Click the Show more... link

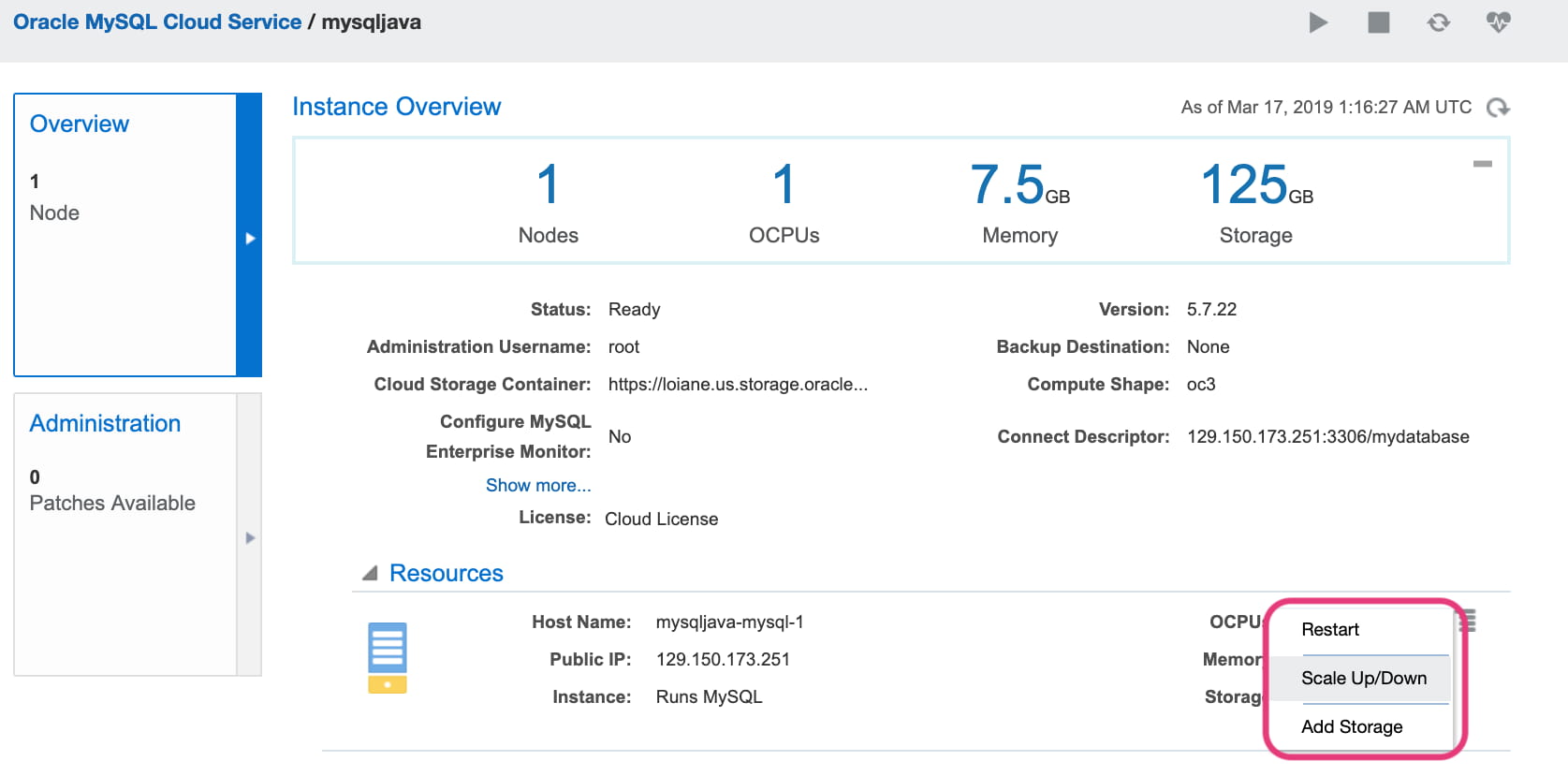[x=538, y=485]
